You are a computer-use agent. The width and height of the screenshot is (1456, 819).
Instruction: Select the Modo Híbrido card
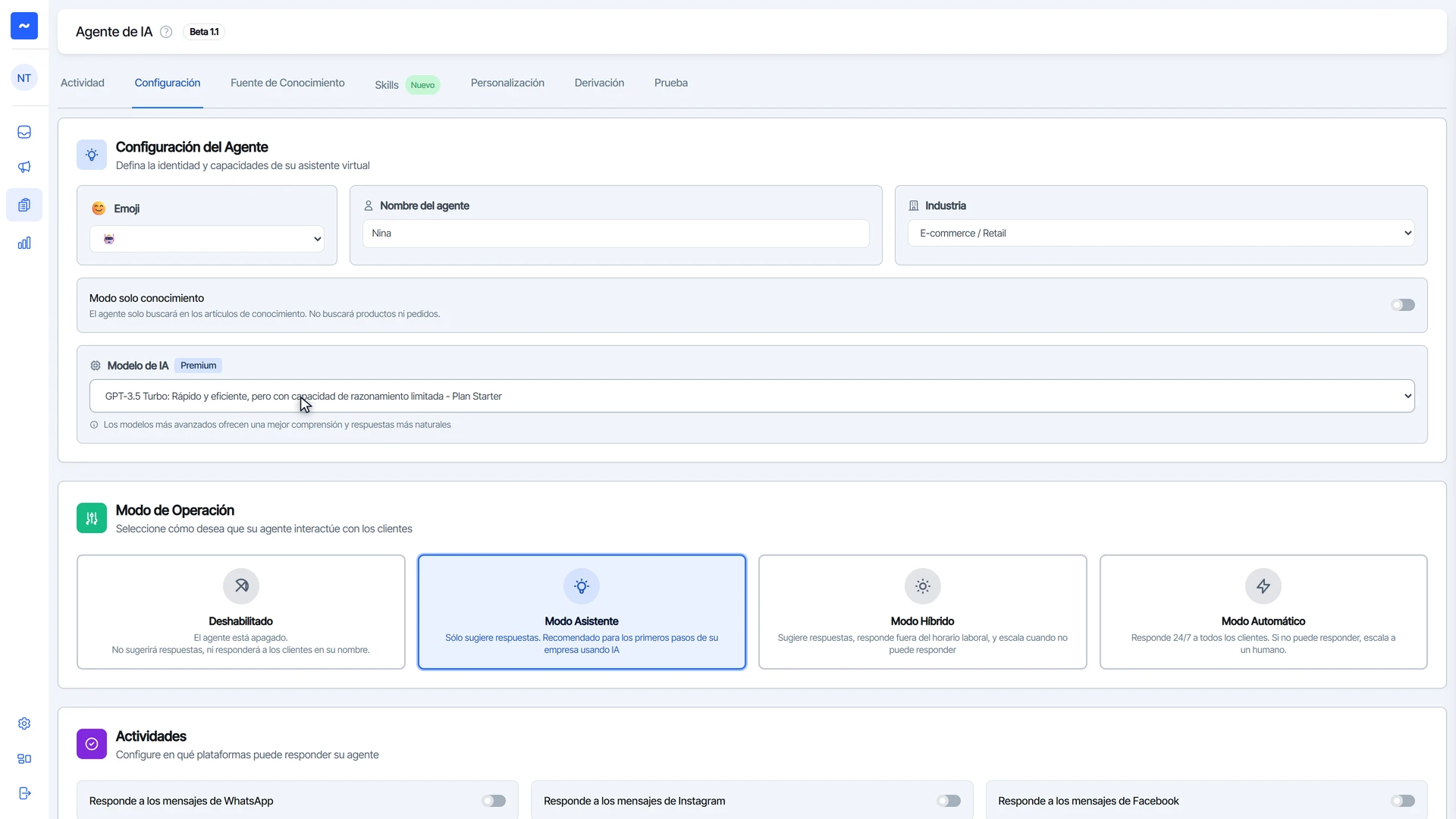coord(923,612)
